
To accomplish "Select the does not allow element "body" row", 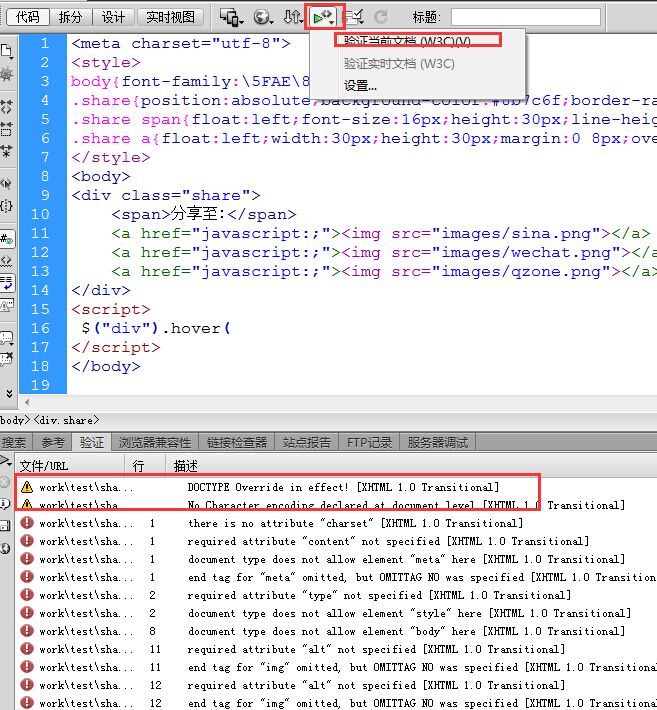I will [336, 631].
